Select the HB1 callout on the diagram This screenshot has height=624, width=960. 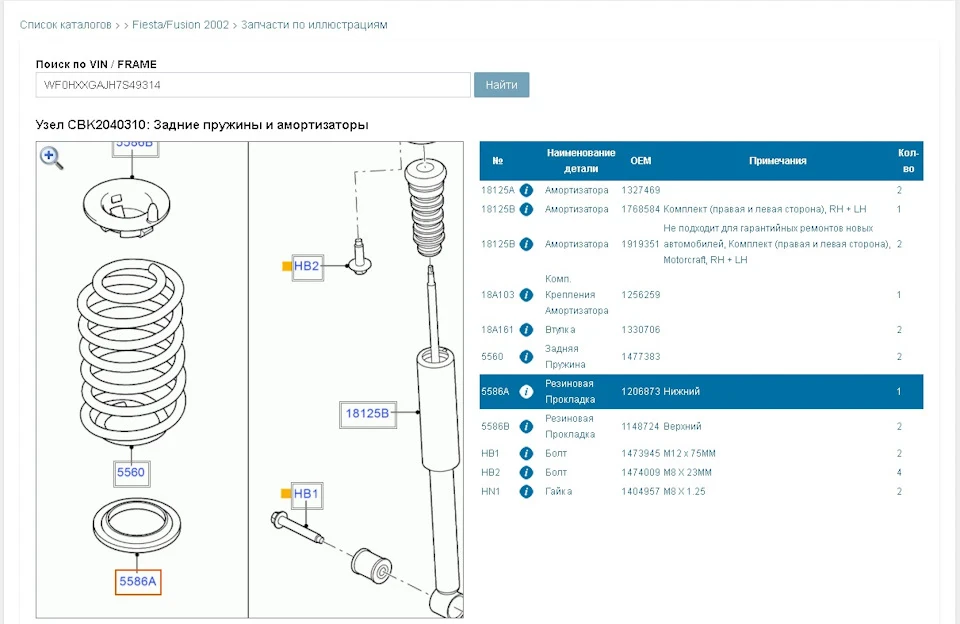click(307, 494)
